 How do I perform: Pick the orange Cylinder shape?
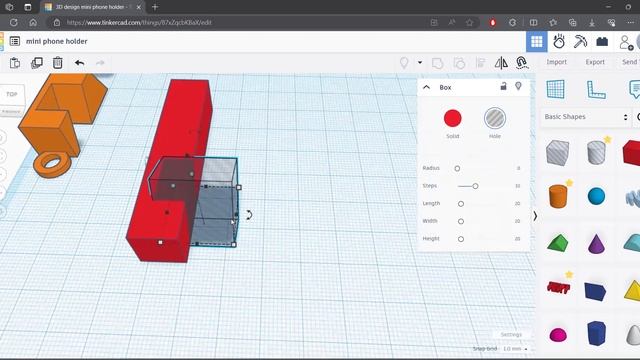pos(558,196)
